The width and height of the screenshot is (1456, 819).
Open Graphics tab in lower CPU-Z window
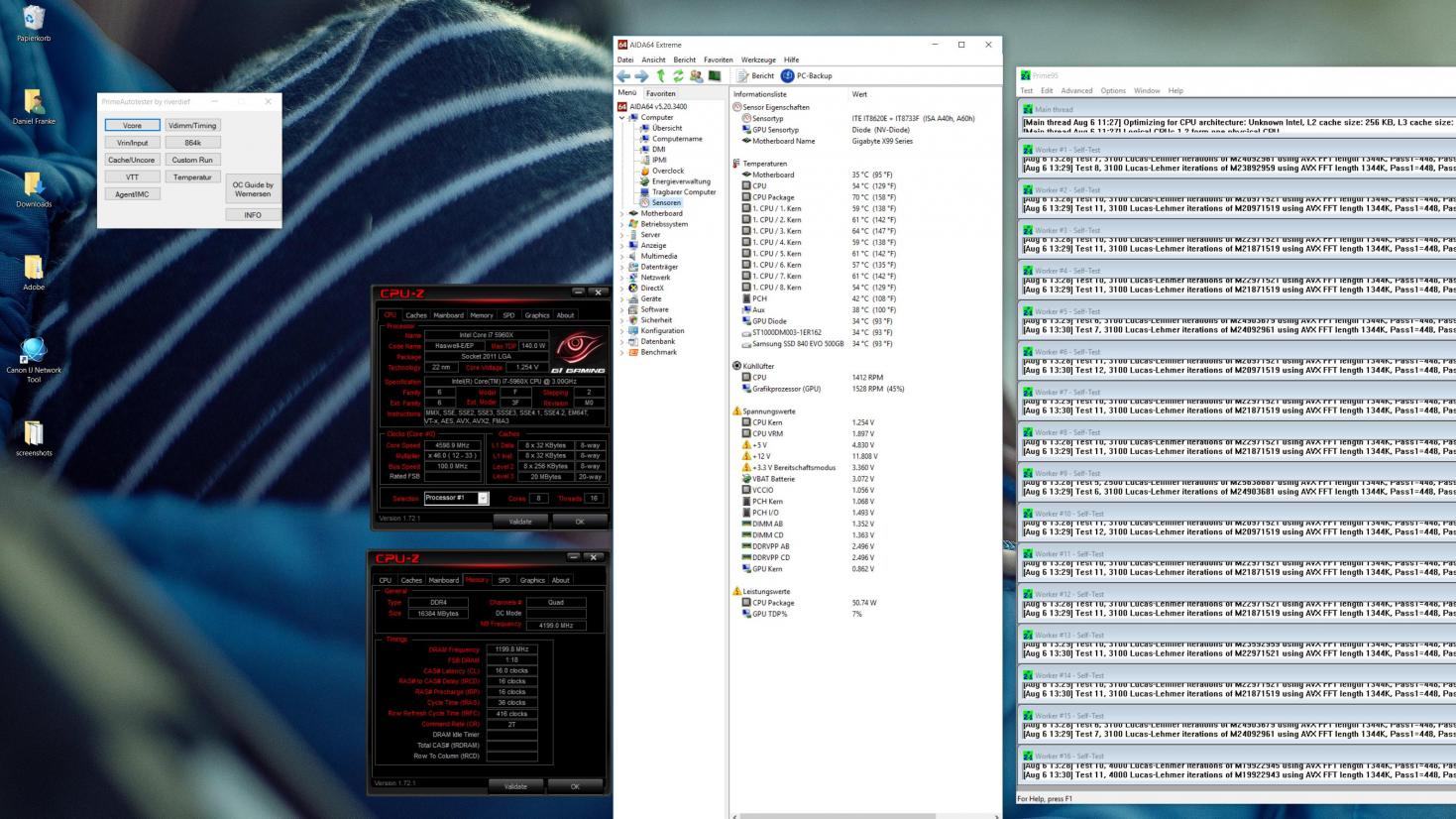click(532, 580)
